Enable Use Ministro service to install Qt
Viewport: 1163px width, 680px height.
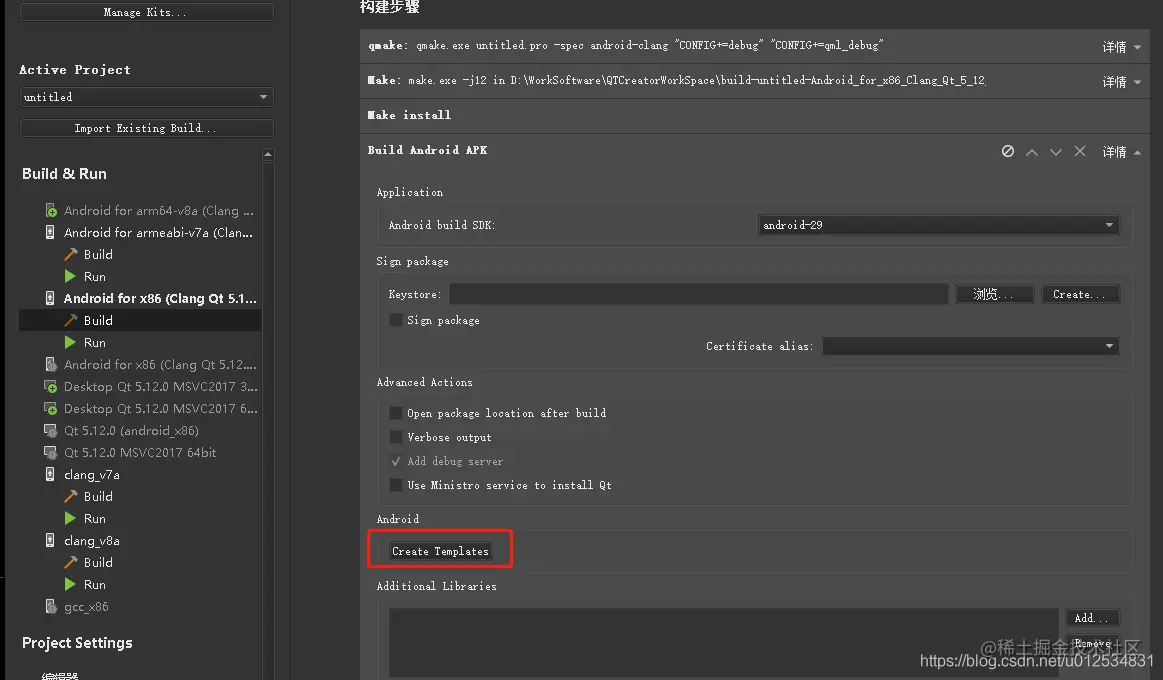click(396, 485)
